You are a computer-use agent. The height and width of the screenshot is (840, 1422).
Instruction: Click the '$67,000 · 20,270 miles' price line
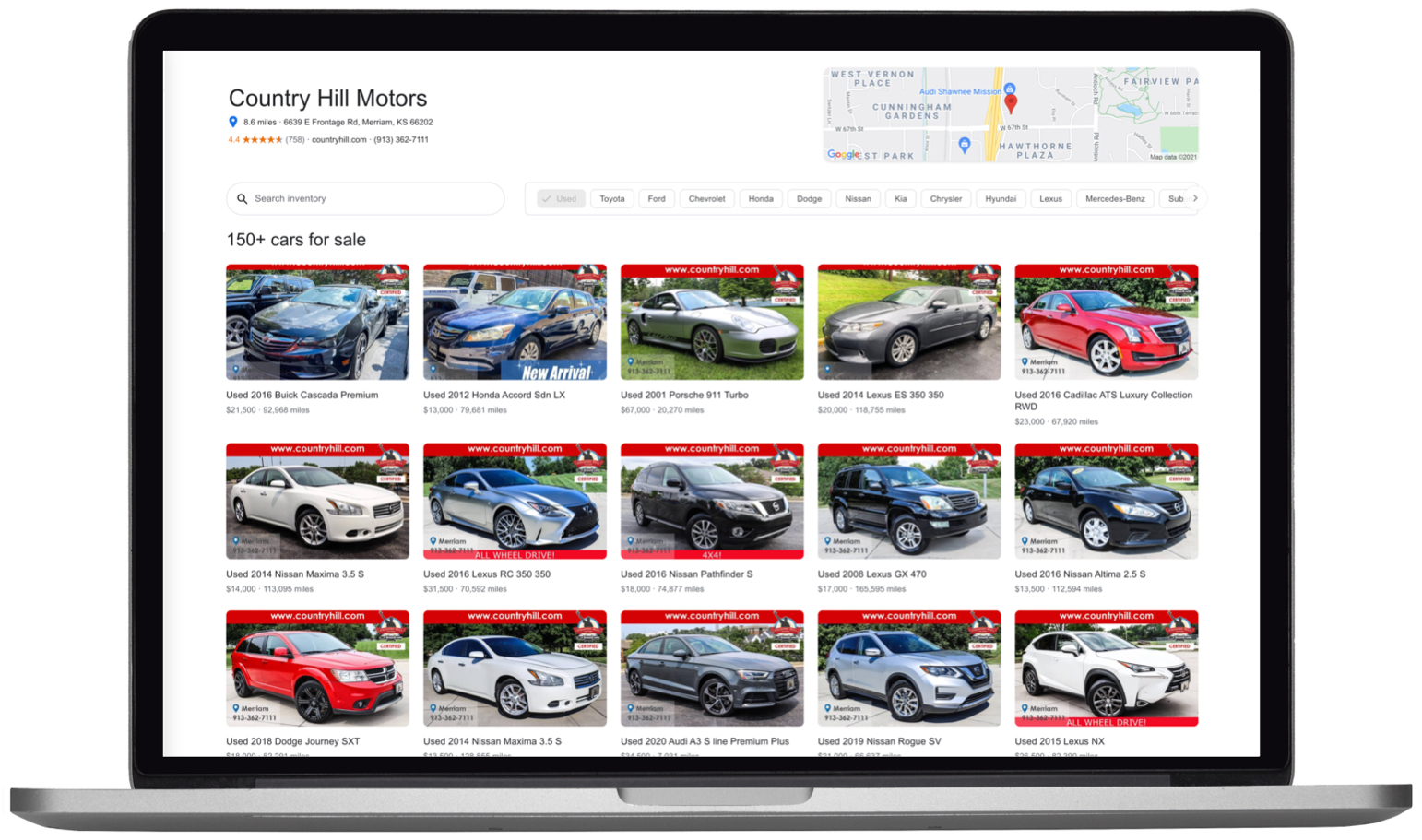pyautogui.click(x=662, y=410)
